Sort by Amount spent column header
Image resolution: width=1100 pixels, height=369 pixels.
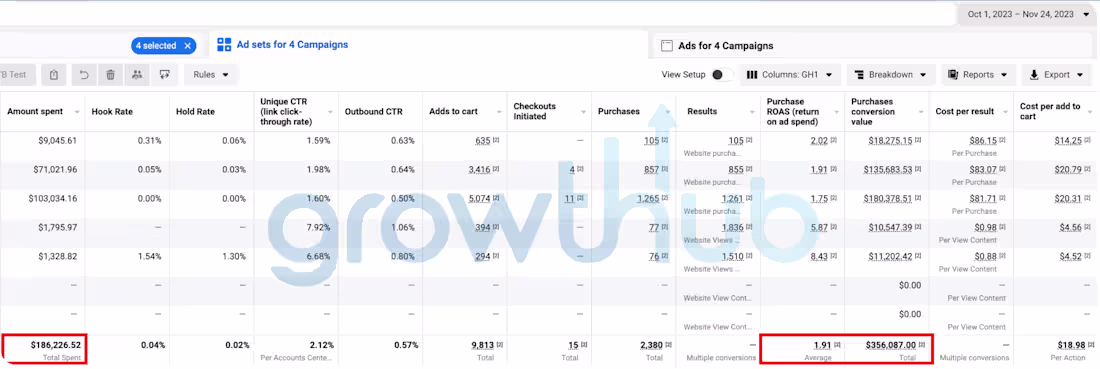(x=34, y=112)
